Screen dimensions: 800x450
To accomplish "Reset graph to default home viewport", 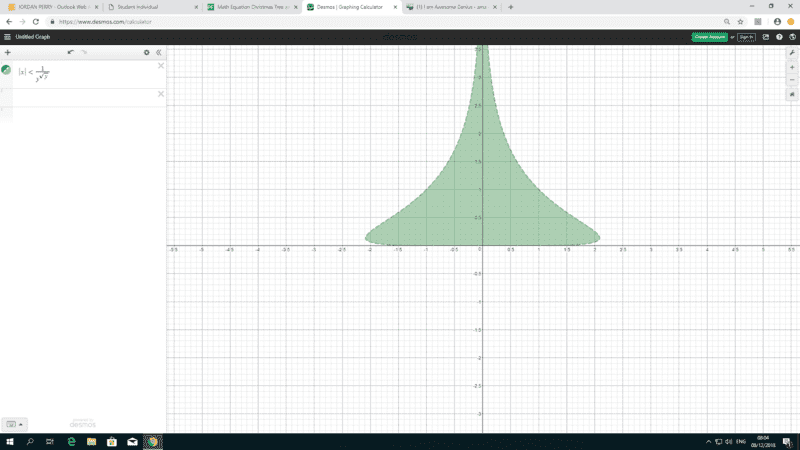I will tap(791, 95).
